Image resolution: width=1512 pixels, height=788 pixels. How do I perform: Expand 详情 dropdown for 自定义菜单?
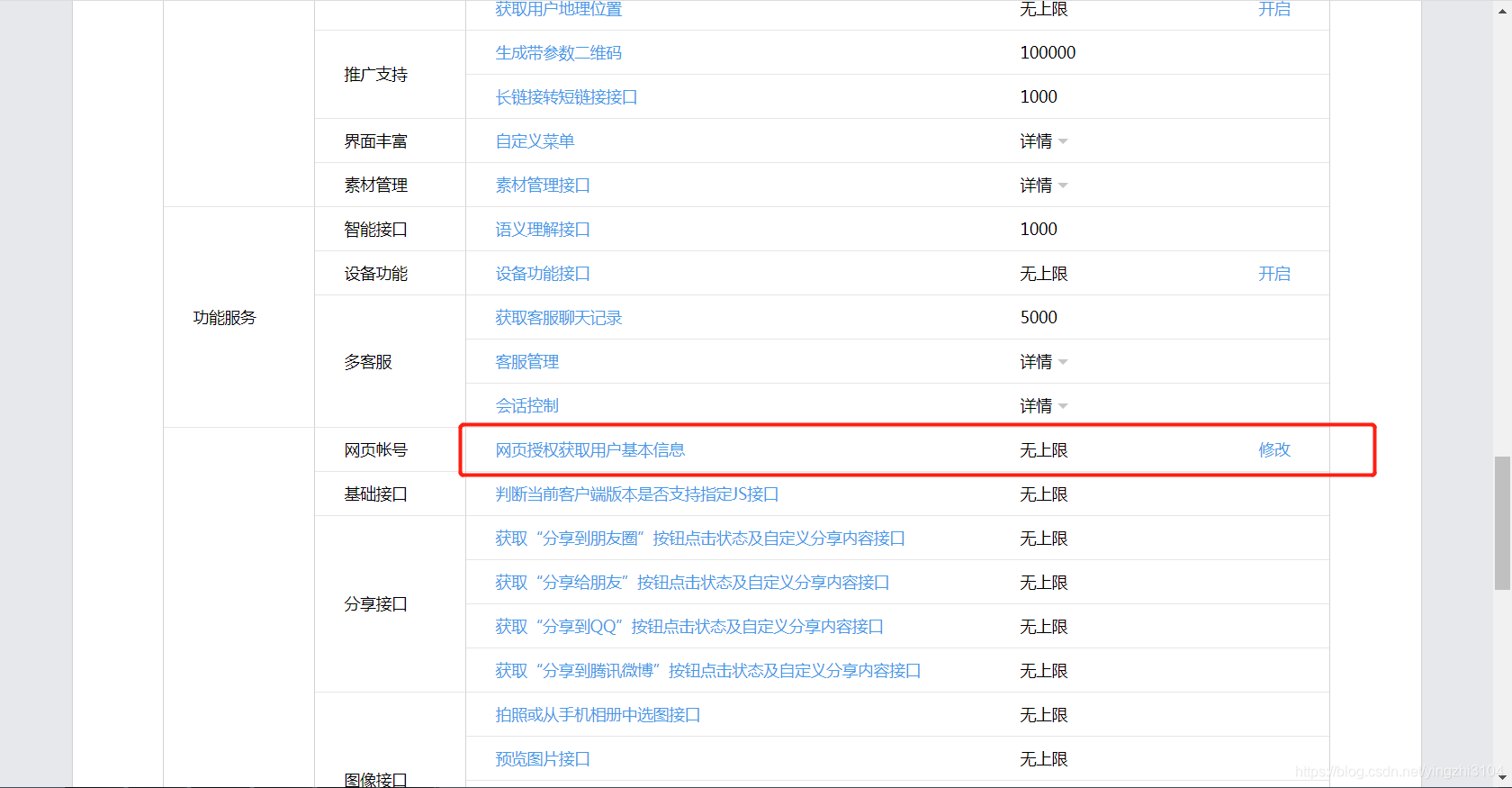(x=1043, y=141)
